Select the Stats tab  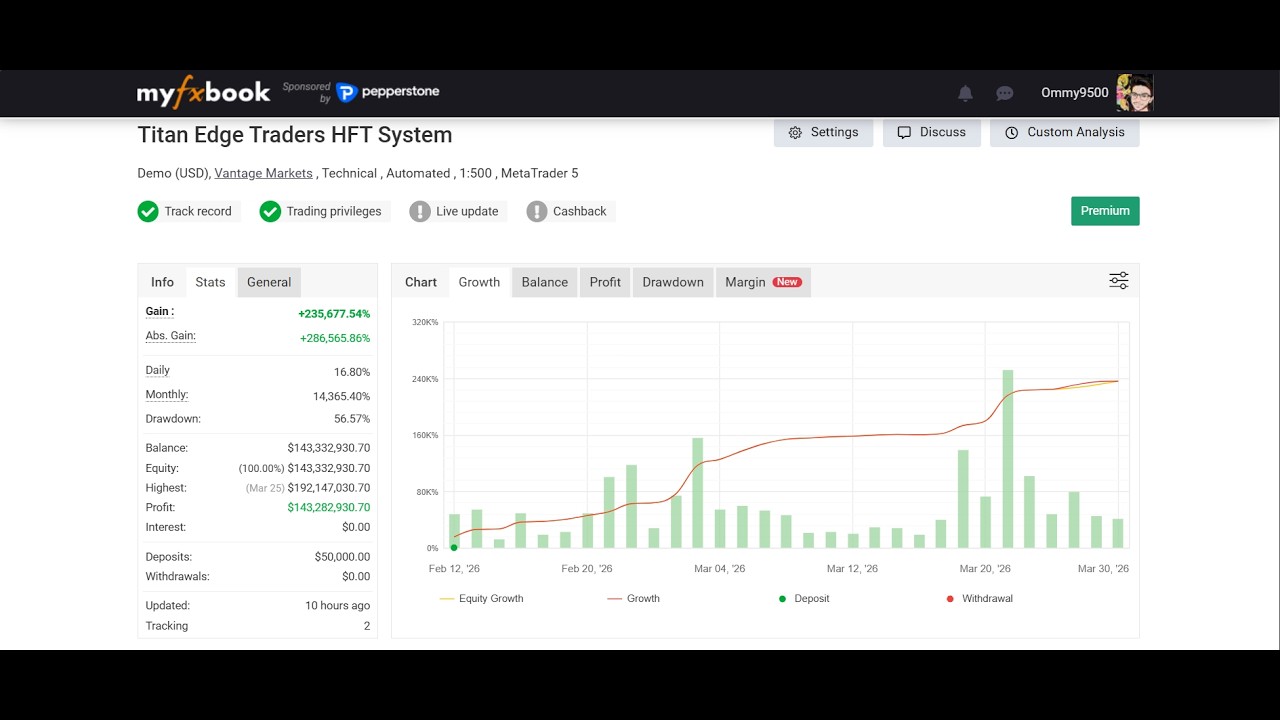tap(210, 282)
